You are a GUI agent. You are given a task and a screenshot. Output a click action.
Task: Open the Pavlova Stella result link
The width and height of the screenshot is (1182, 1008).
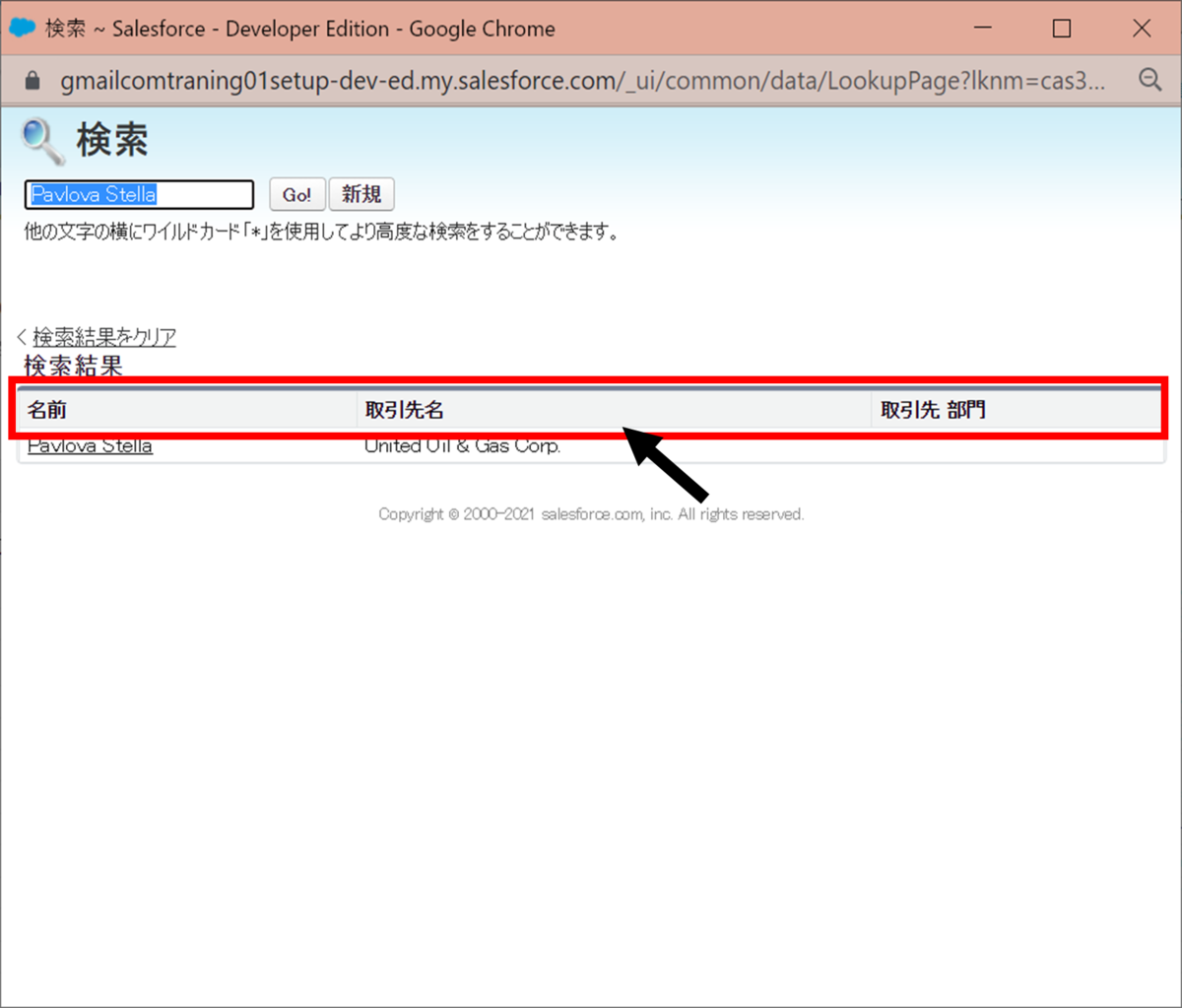90,445
